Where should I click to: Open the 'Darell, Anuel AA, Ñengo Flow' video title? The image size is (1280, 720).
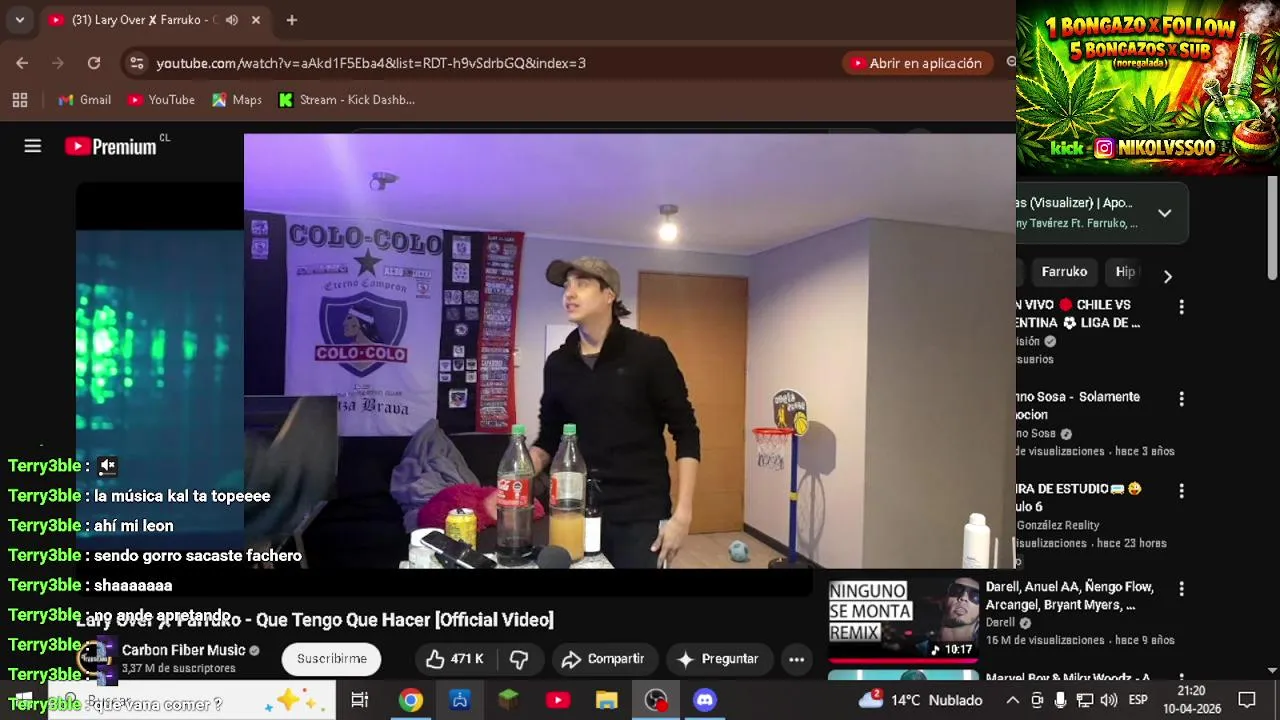click(x=1070, y=596)
